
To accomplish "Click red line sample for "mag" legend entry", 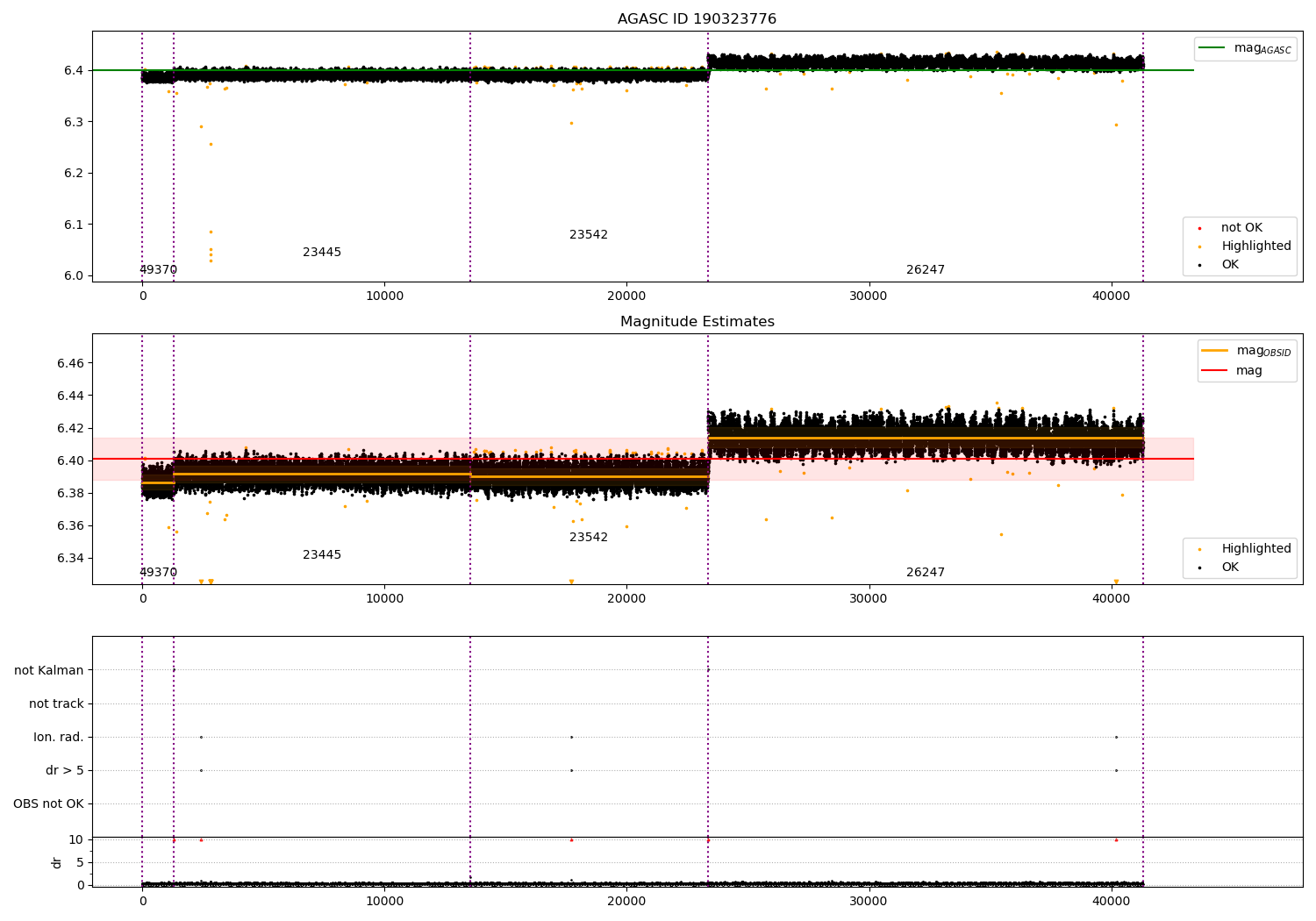I will pos(1215,370).
